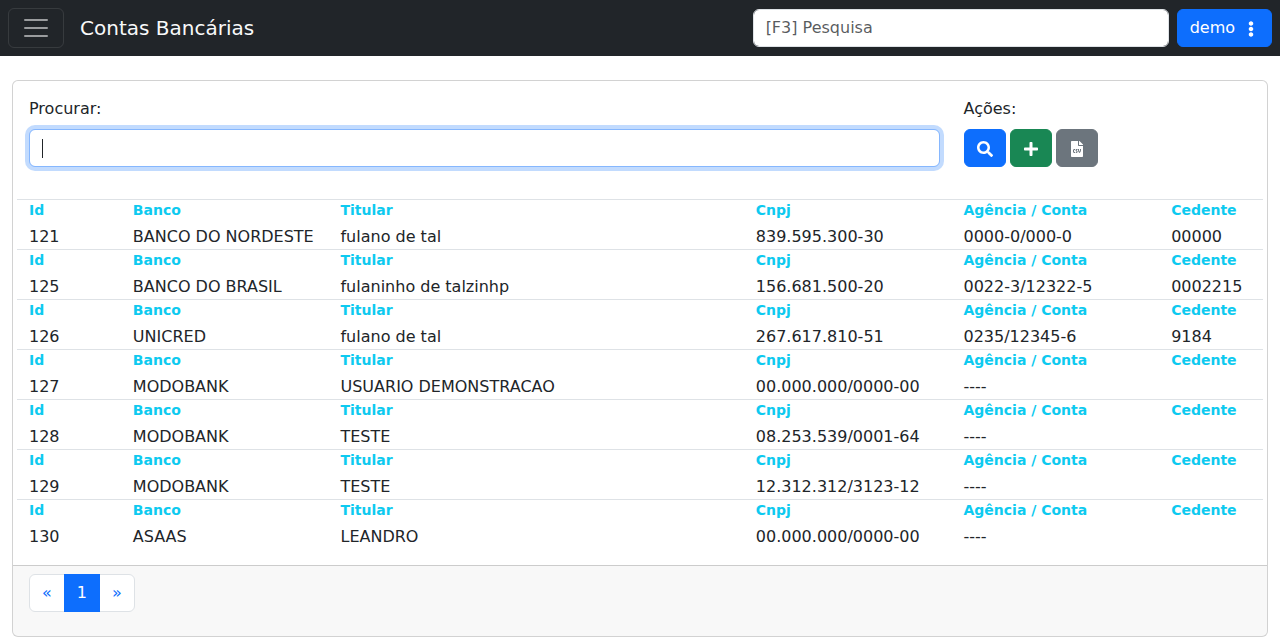Open the hamburger navigation menu
Screen dimensions: 1280x637
coord(36,28)
